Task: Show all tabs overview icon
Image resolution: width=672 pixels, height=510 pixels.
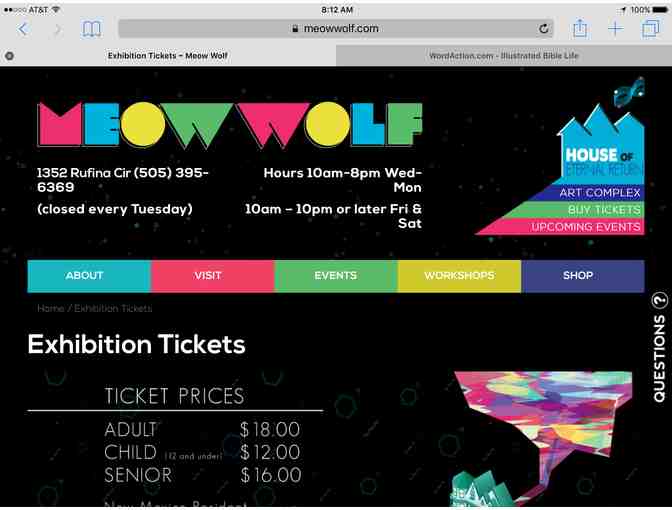Action: [x=651, y=29]
